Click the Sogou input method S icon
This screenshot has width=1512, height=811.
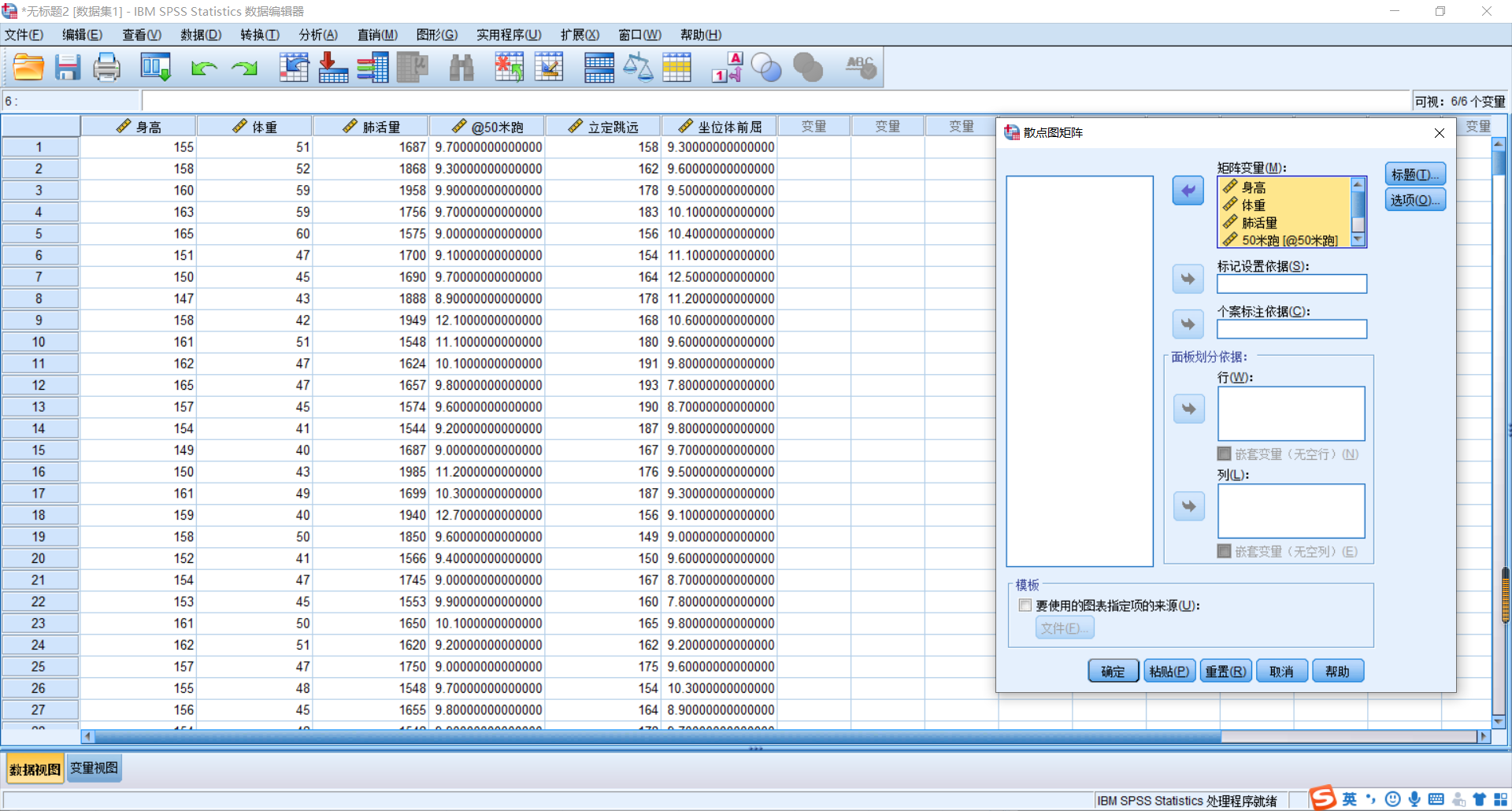(1323, 798)
